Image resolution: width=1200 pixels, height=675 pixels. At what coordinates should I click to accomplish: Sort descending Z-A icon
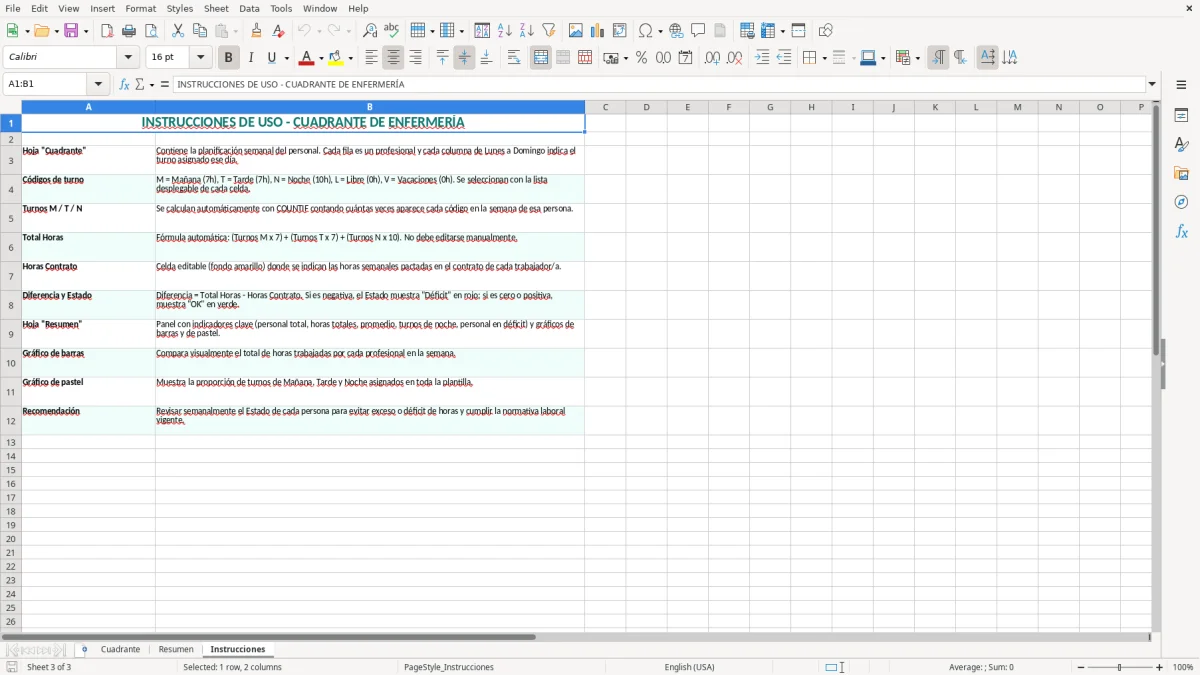click(527, 31)
